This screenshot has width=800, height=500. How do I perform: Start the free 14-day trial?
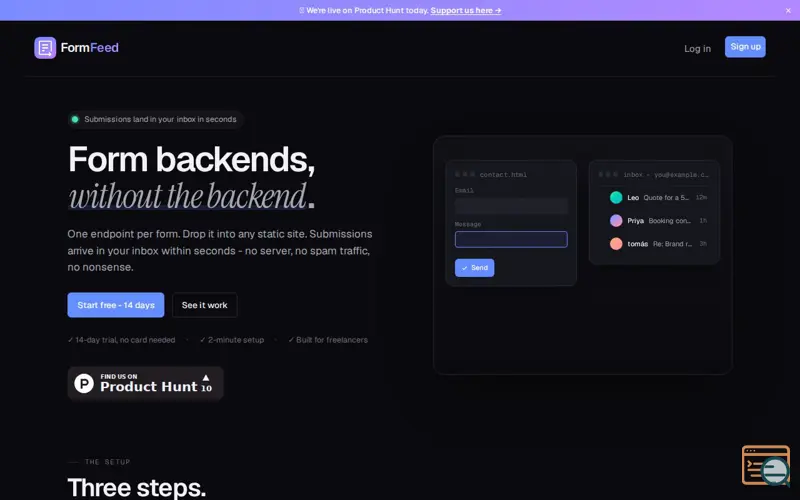tap(116, 305)
